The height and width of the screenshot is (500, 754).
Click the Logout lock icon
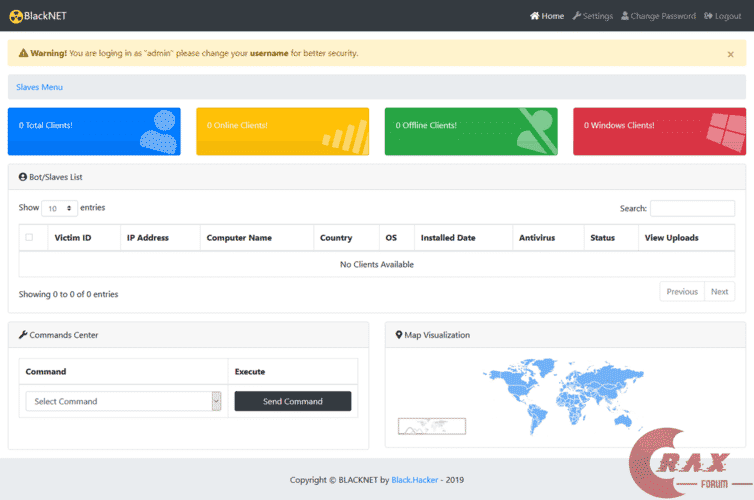[x=708, y=16]
